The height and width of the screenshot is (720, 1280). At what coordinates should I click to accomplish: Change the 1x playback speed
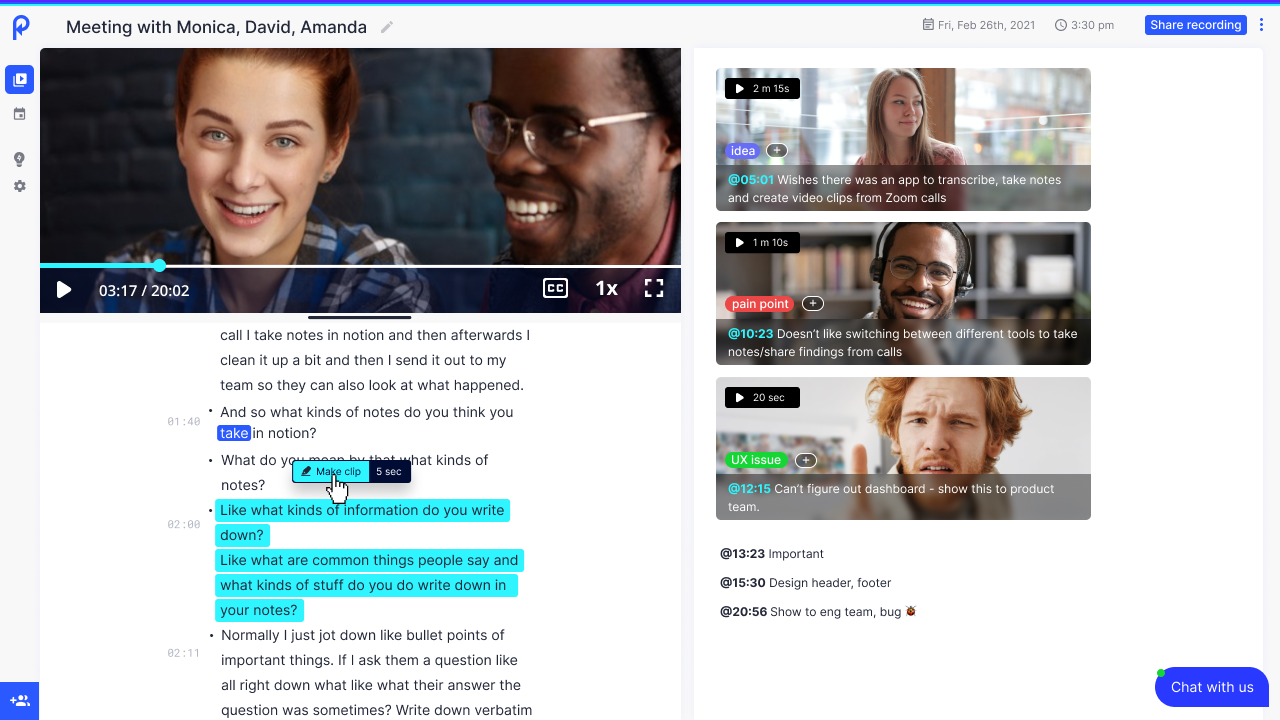[x=607, y=288]
